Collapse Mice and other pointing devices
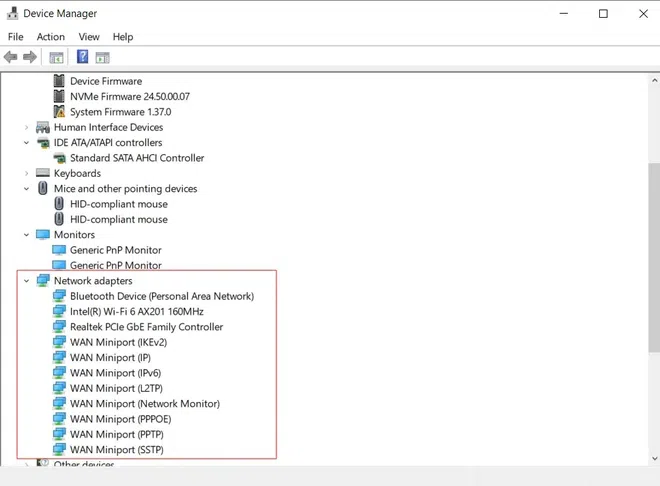 (27, 189)
